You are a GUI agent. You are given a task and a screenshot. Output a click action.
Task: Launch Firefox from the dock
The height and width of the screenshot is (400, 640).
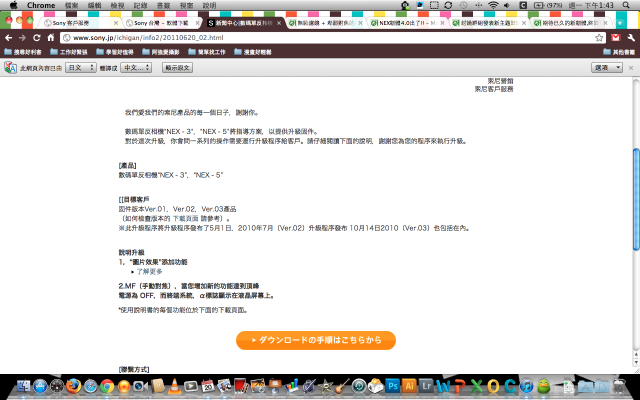click(73, 386)
